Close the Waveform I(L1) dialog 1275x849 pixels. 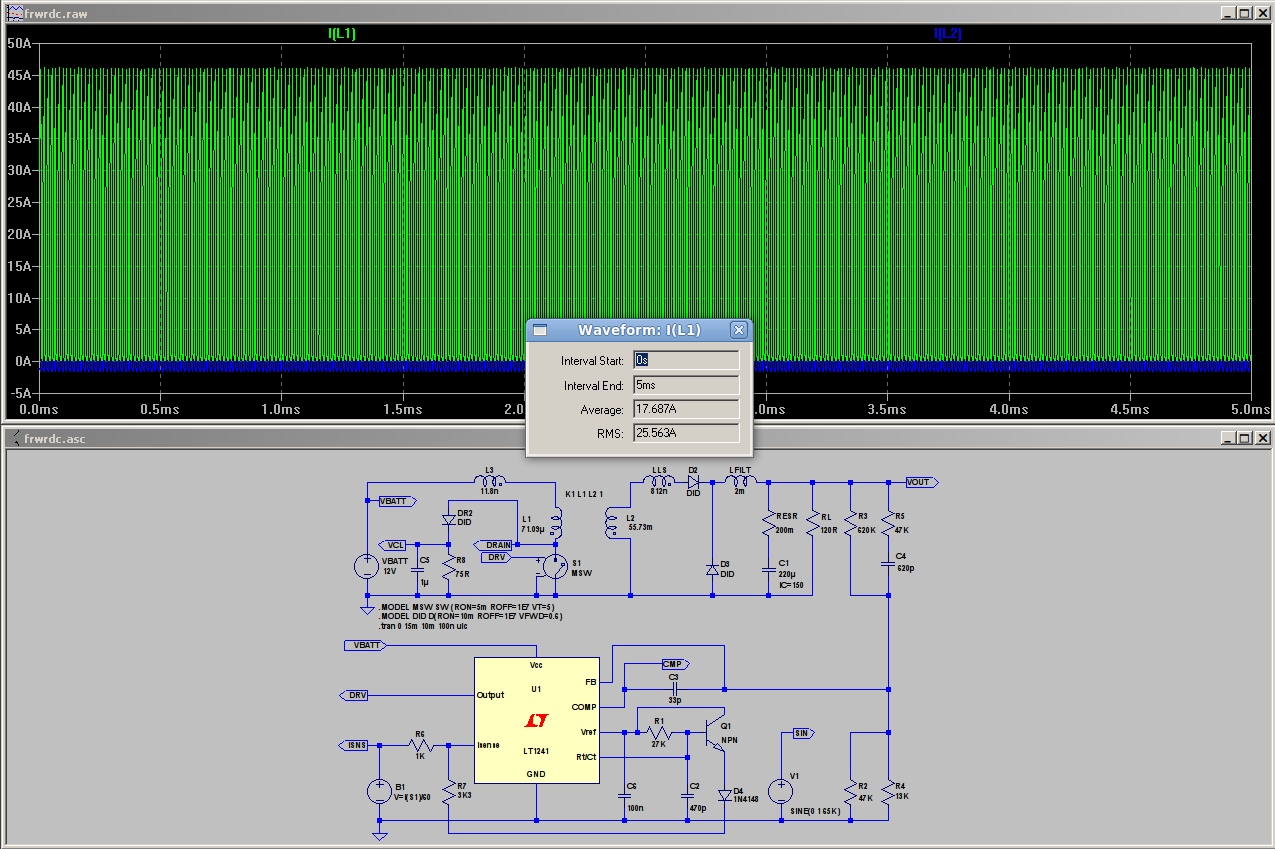point(738,330)
